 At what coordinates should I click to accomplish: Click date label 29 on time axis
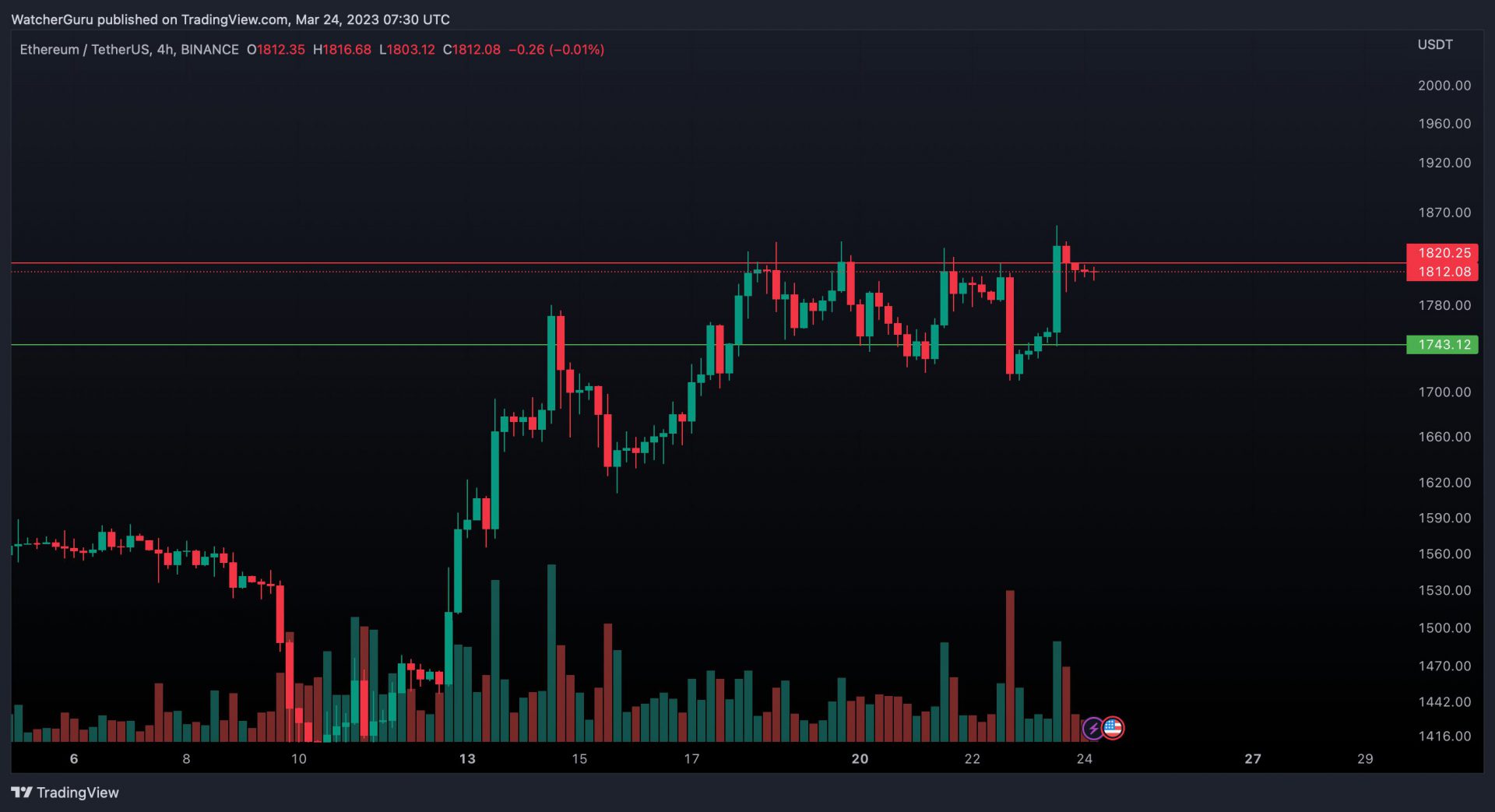tap(1365, 759)
